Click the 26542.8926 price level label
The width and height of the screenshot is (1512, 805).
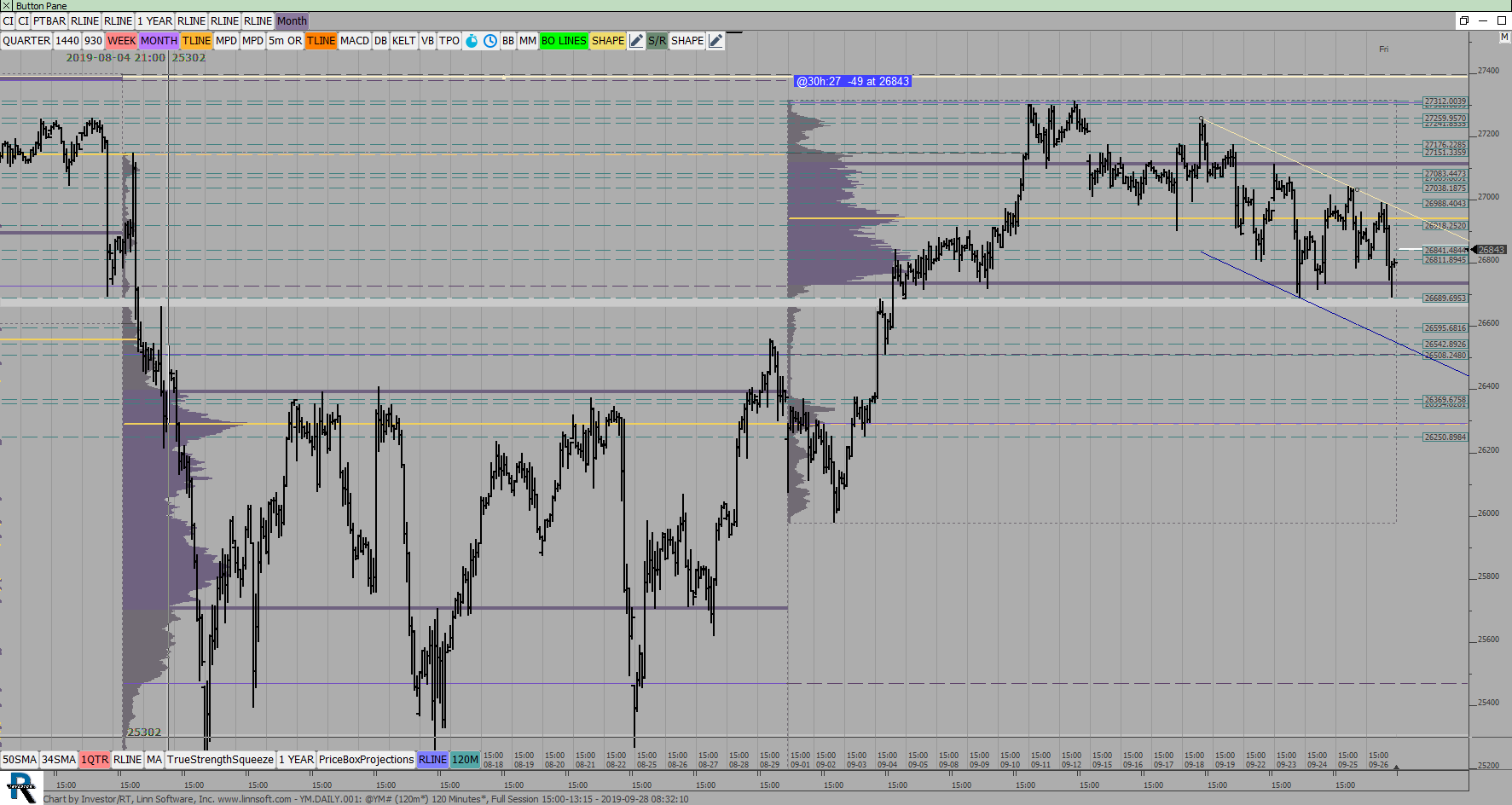[x=1445, y=345]
